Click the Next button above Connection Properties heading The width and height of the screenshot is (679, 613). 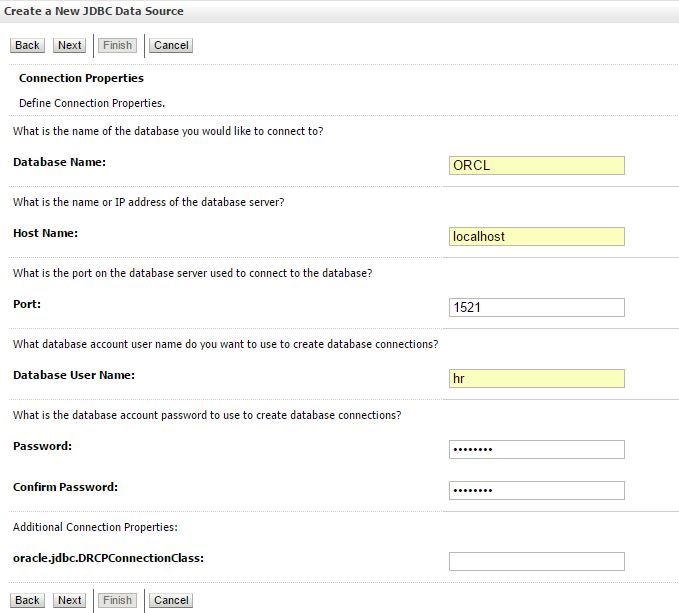click(69, 45)
